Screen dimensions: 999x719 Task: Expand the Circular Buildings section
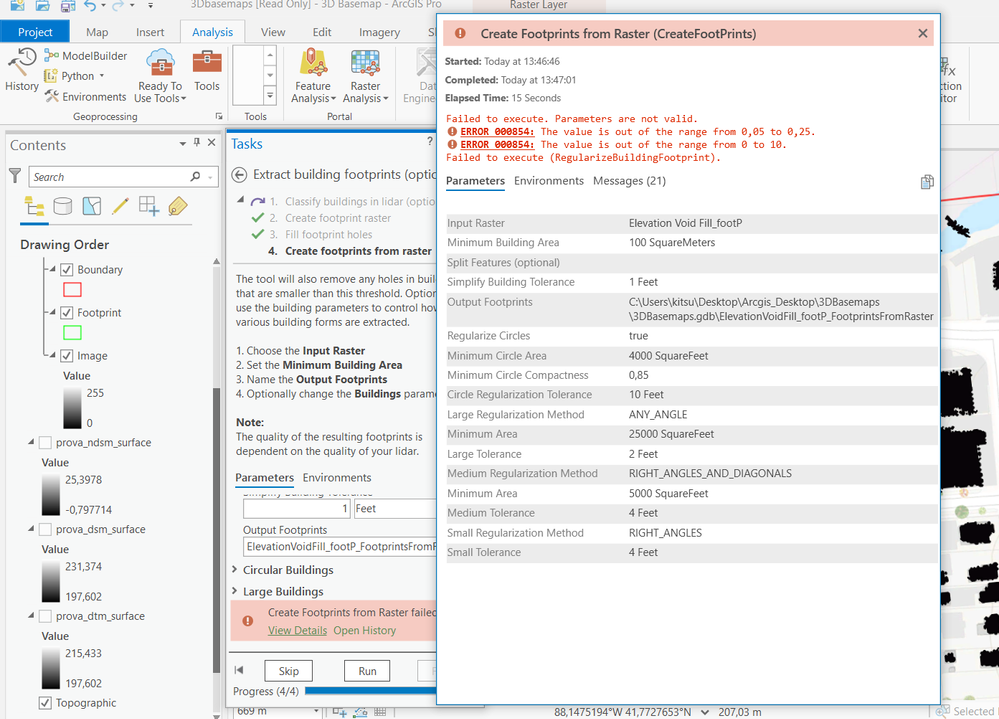234,569
